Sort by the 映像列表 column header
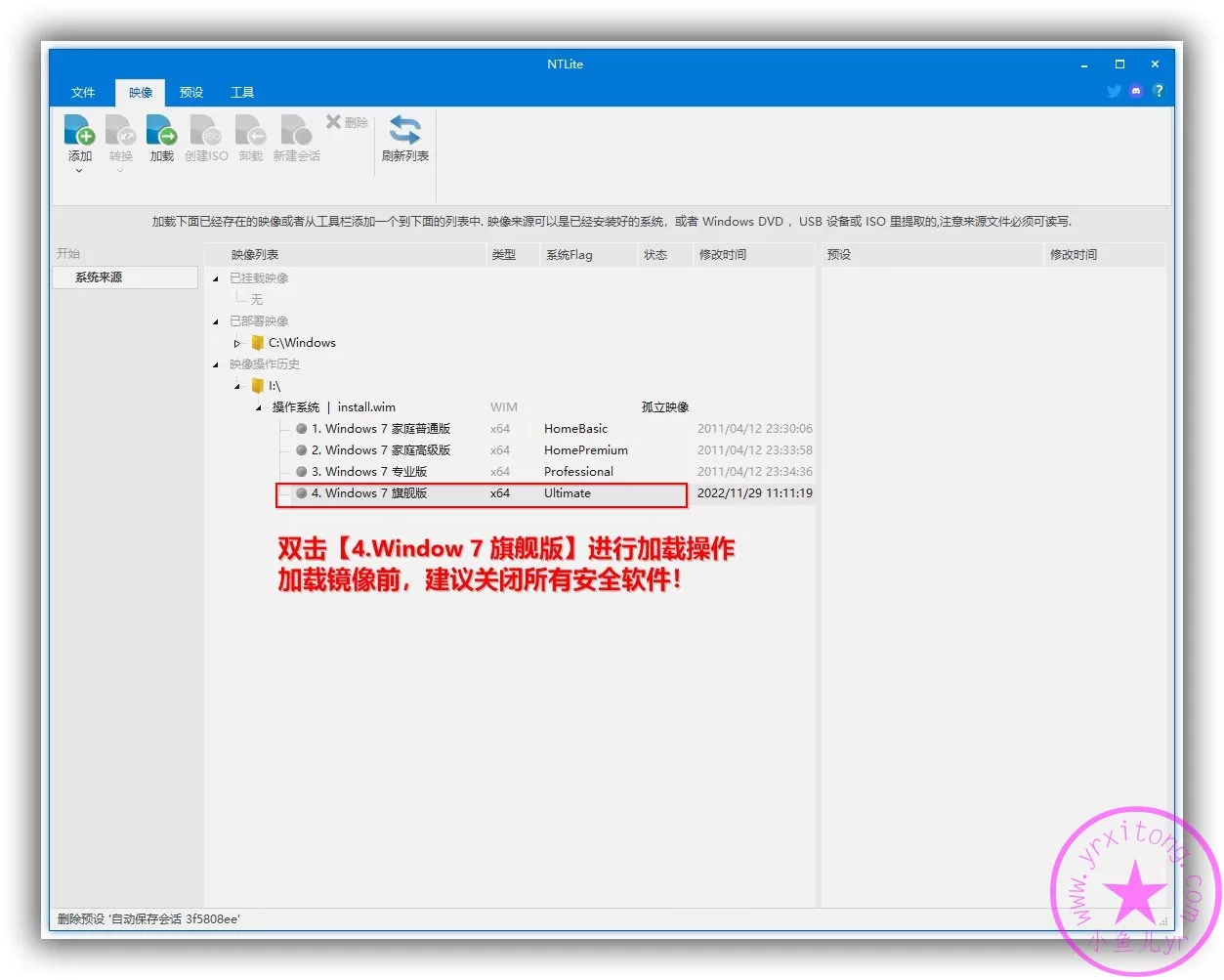The height and width of the screenshot is (980, 1224). 346,255
